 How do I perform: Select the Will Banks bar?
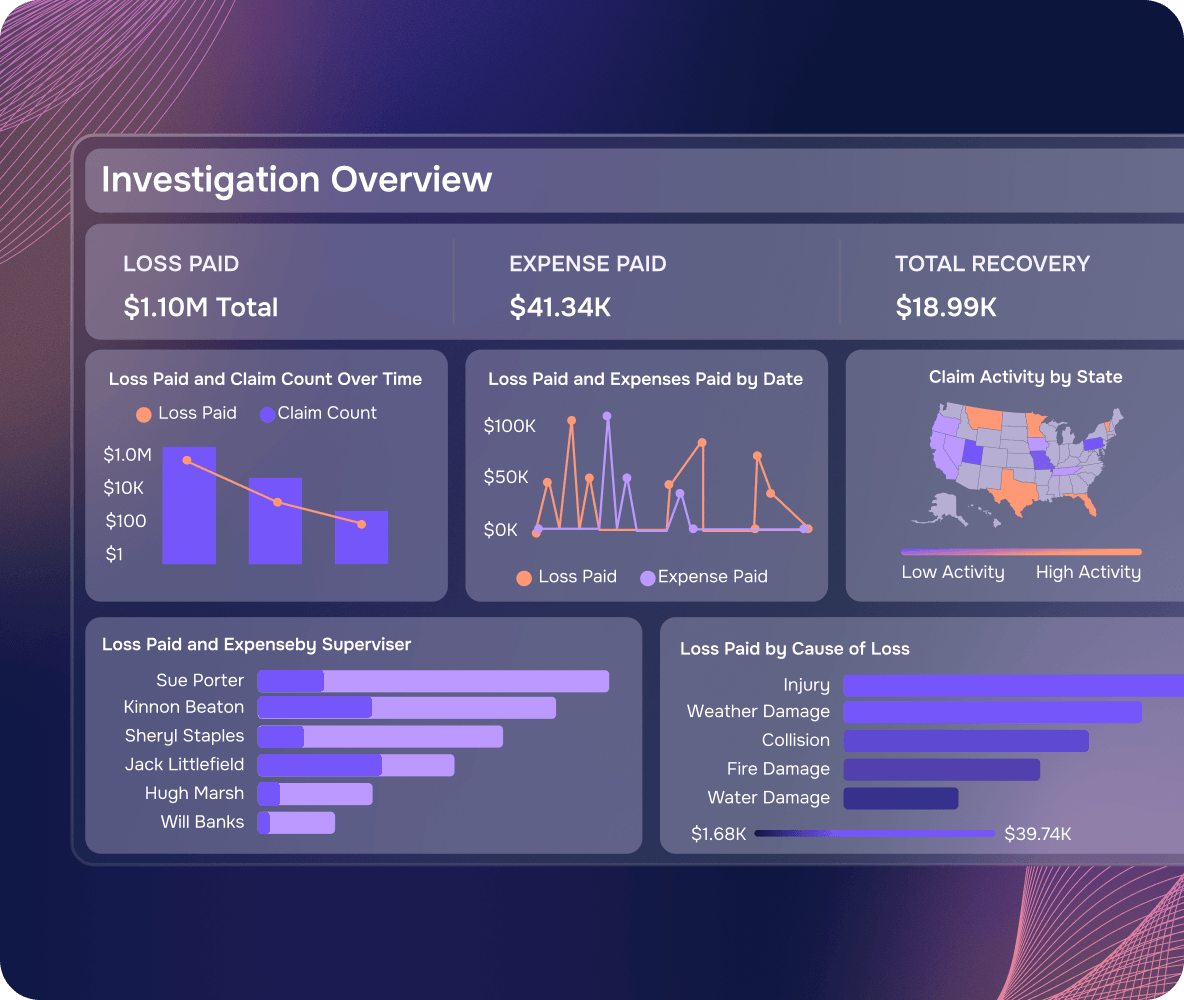pyautogui.click(x=296, y=823)
